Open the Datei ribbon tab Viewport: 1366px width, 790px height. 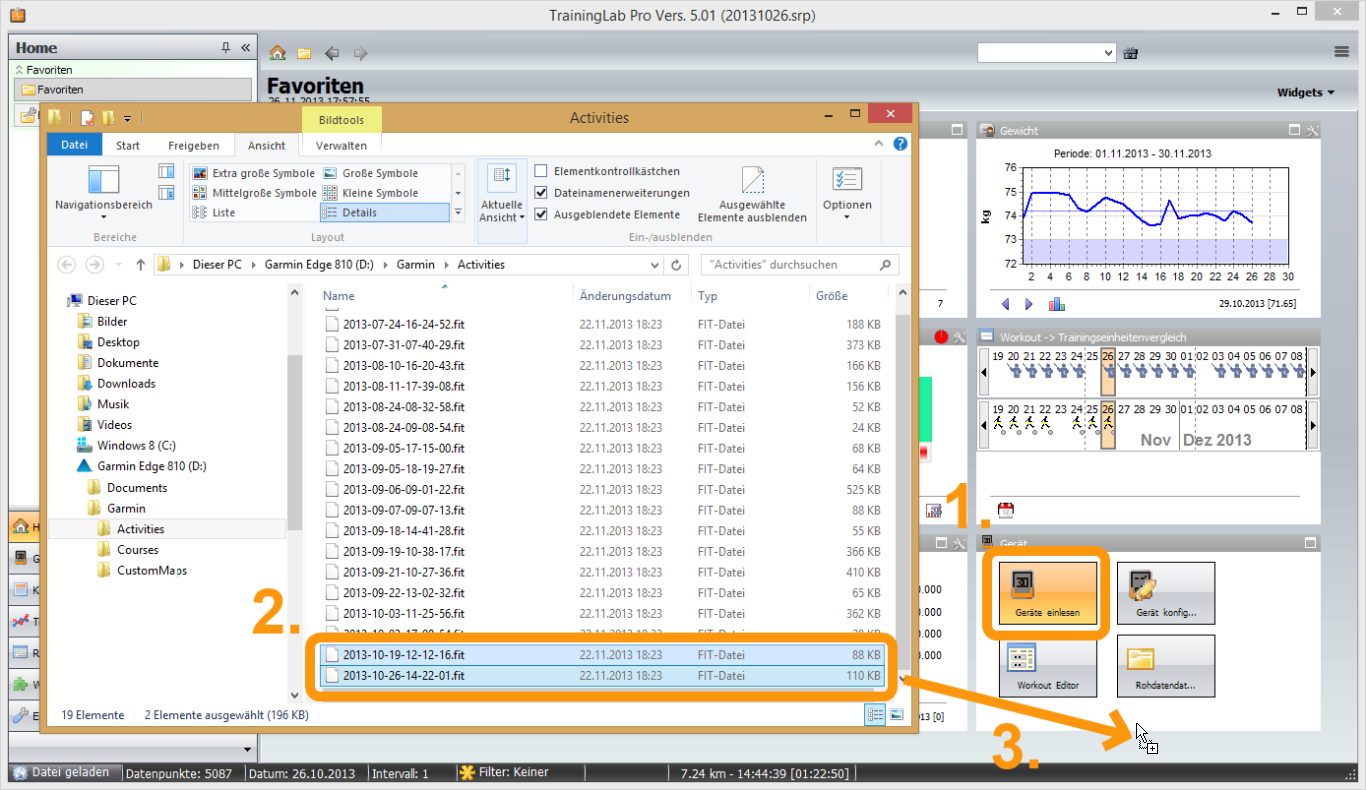(x=75, y=145)
